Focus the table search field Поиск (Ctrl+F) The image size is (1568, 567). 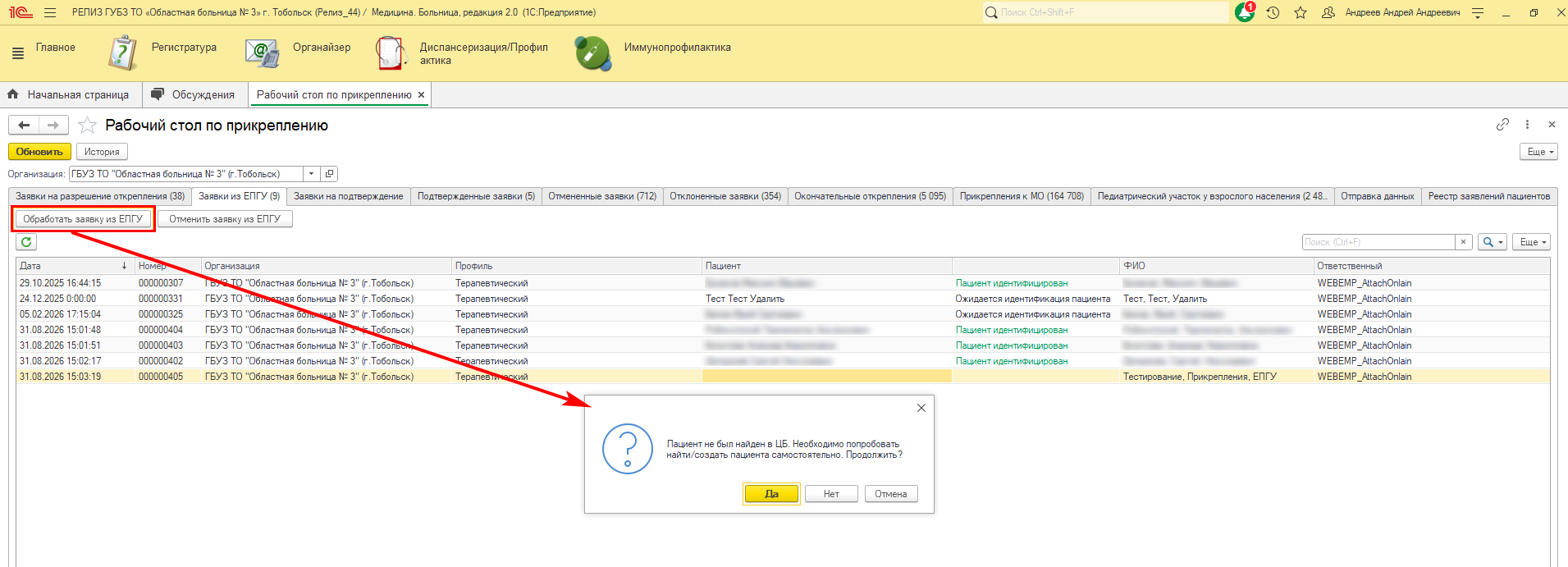pyautogui.click(x=1378, y=242)
